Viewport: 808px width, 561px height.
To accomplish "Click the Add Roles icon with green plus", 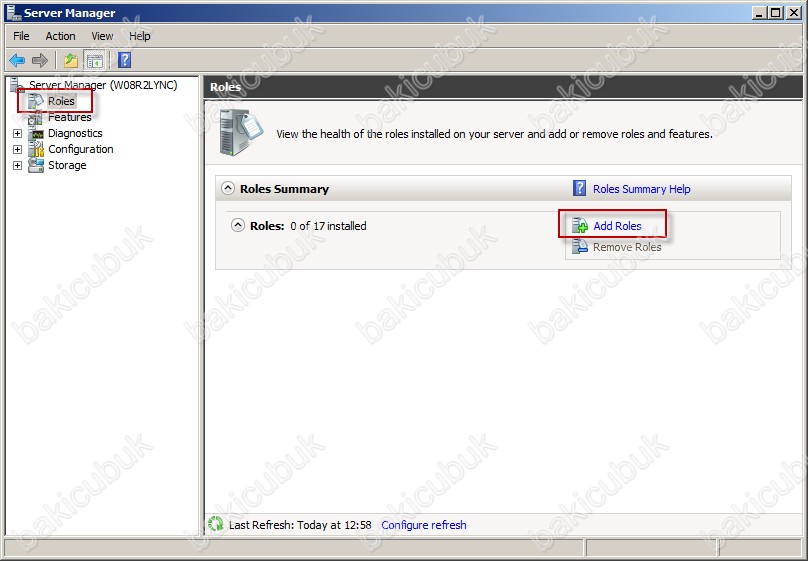I will coord(580,226).
